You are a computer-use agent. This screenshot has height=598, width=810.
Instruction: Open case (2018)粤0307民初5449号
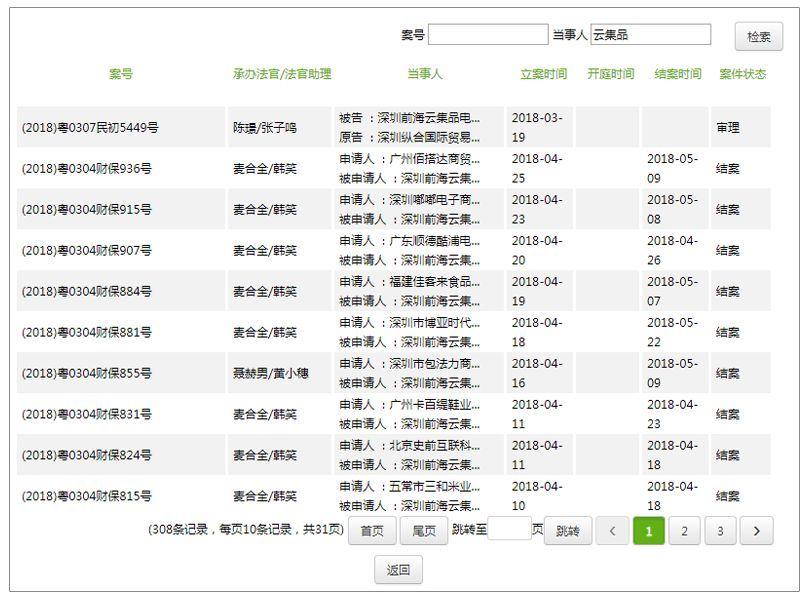point(90,128)
